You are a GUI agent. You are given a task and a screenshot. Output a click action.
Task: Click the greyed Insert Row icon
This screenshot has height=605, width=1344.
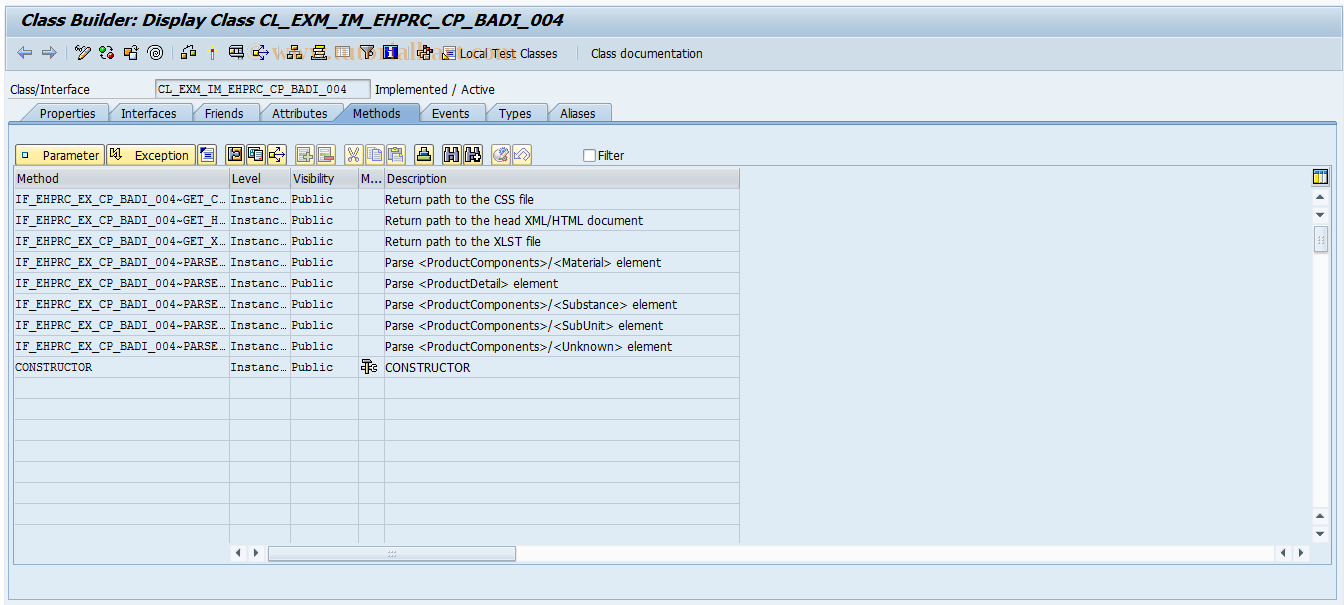(x=304, y=155)
